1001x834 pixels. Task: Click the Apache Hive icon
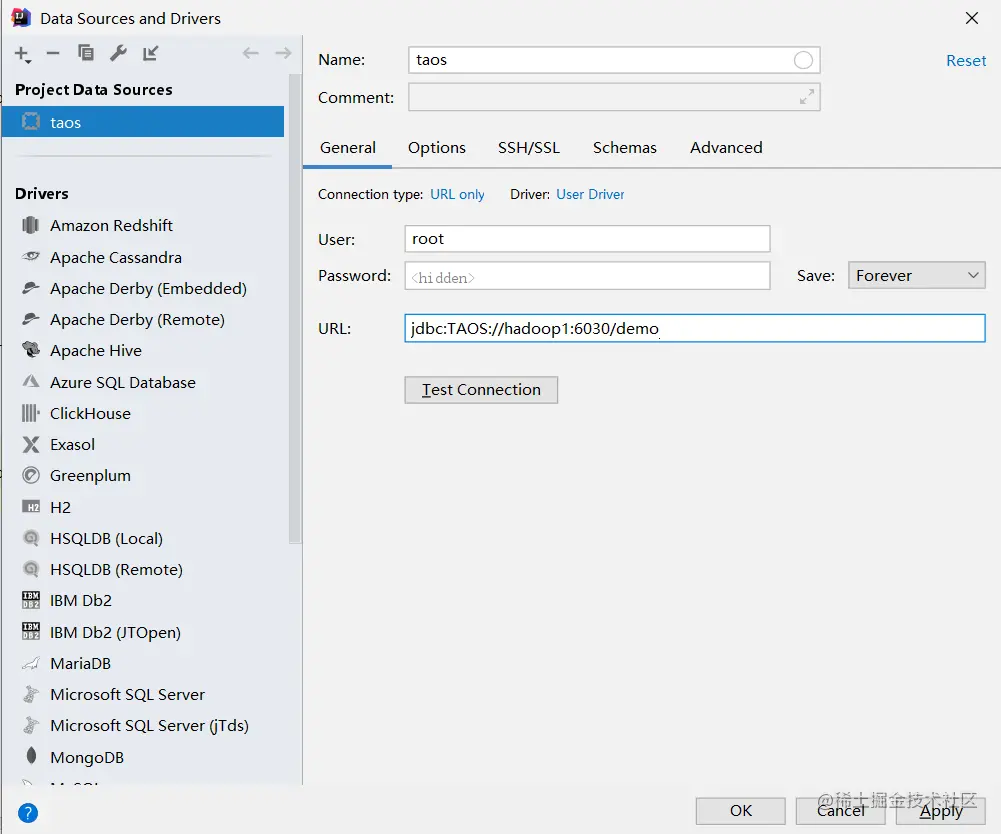[x=31, y=350]
